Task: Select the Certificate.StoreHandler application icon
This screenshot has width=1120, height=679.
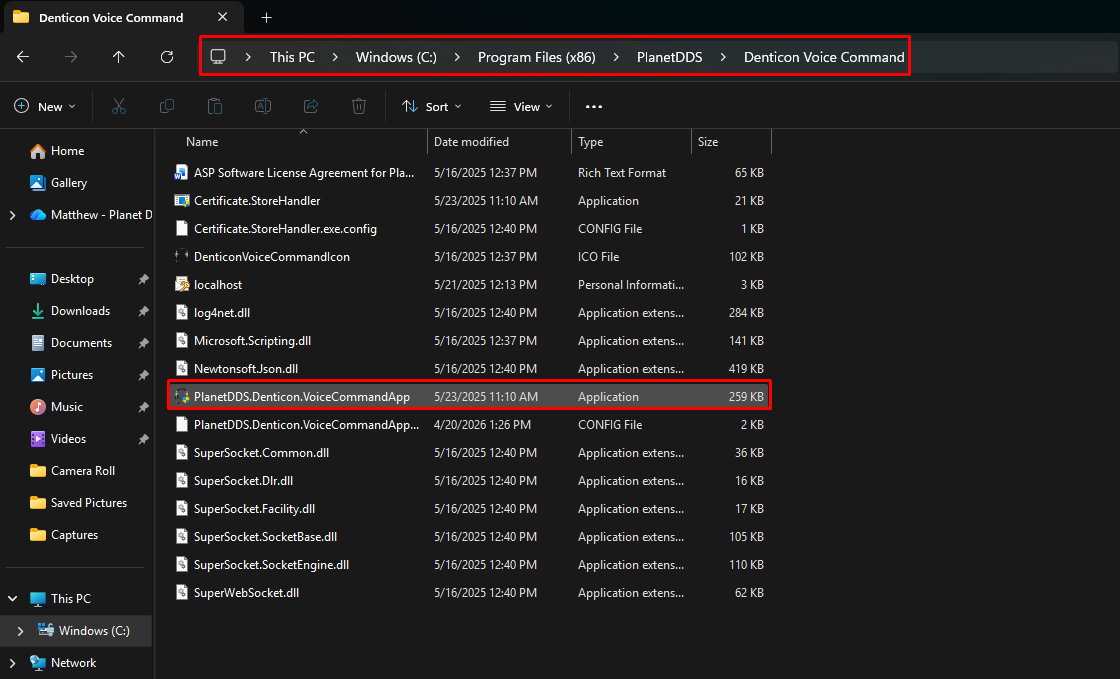Action: [181, 201]
